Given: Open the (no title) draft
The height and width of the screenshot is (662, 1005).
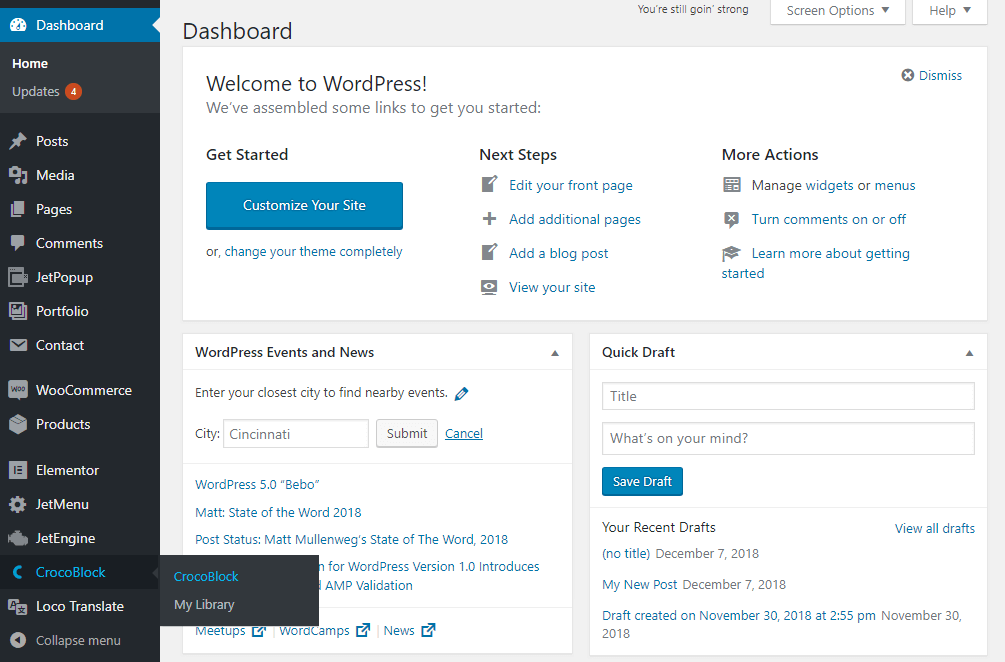Looking at the screenshot, I should click(626, 553).
